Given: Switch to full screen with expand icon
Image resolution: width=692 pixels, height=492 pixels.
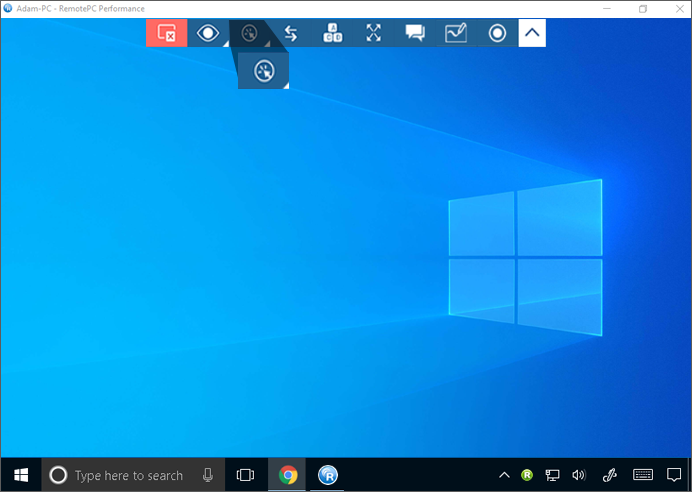Looking at the screenshot, I should (374, 33).
